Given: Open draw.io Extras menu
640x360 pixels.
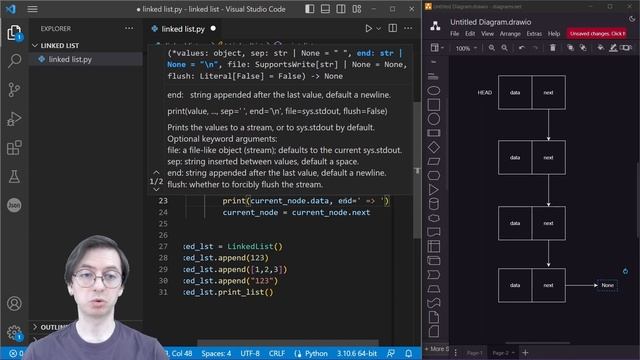Looking at the screenshot, I should [534, 34].
